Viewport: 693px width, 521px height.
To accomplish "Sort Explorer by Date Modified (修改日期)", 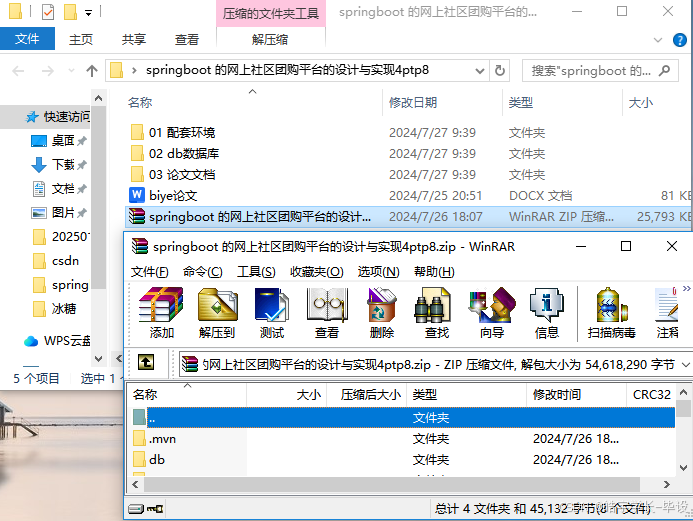I will tap(413, 103).
